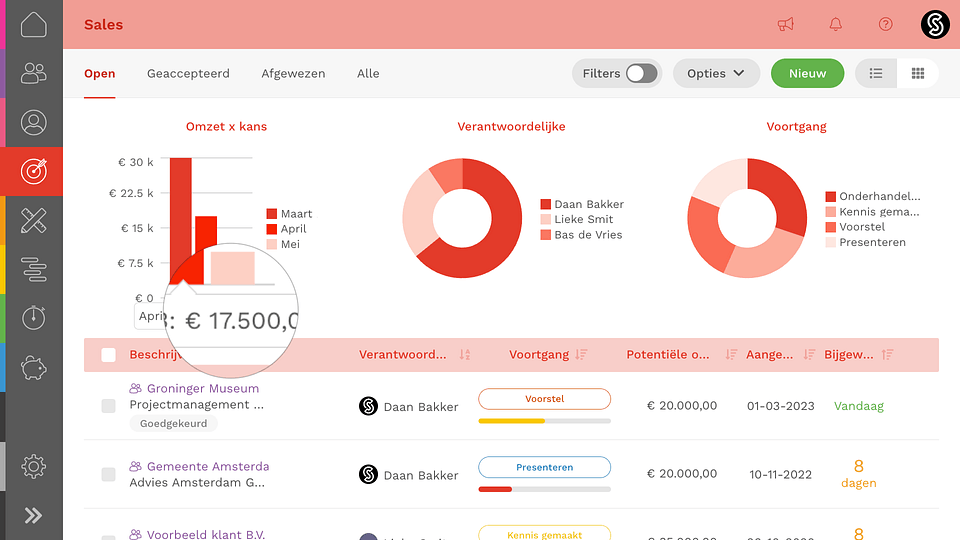Click the Kennis gema... legend swatch
Viewport: 960px width, 540px height.
pos(831,212)
